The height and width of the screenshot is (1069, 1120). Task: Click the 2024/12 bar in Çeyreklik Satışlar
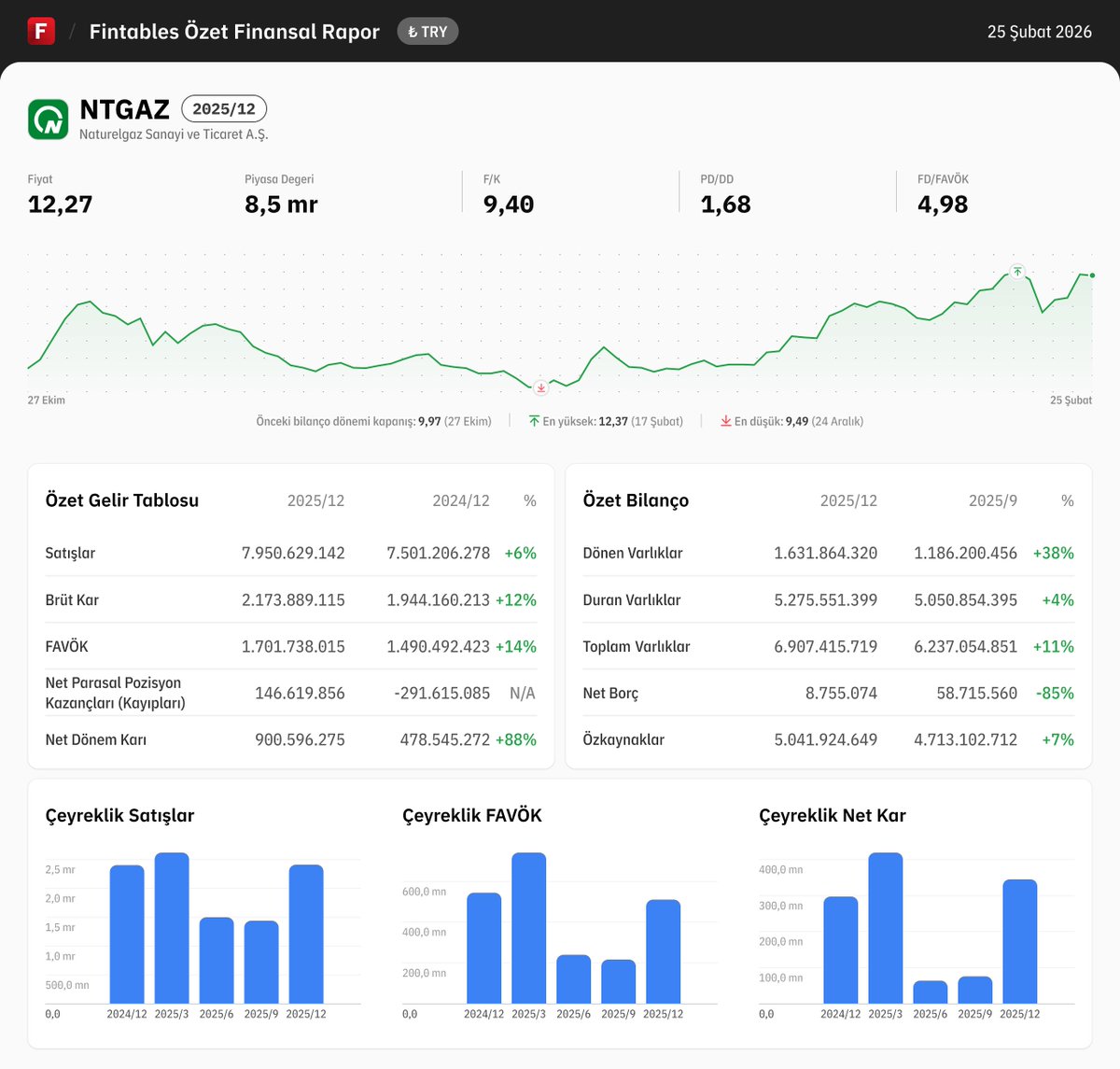[127, 935]
